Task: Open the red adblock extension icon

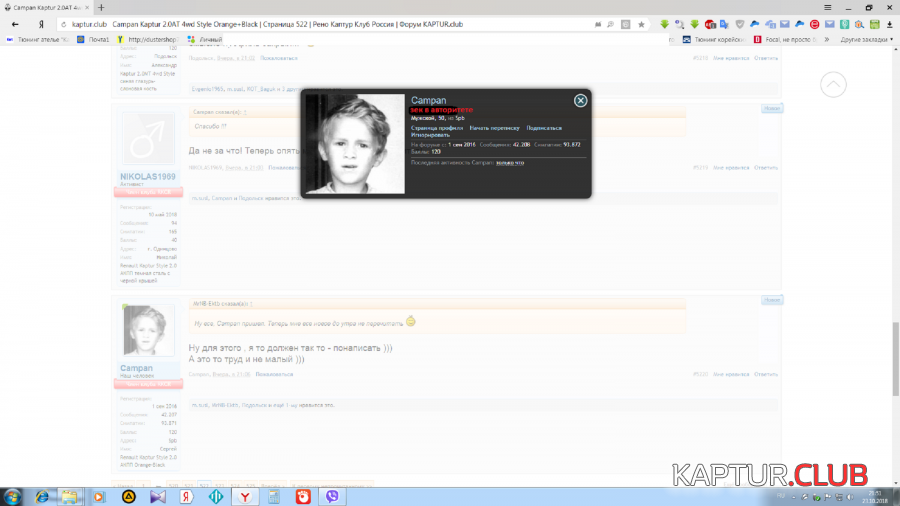Action: point(710,24)
